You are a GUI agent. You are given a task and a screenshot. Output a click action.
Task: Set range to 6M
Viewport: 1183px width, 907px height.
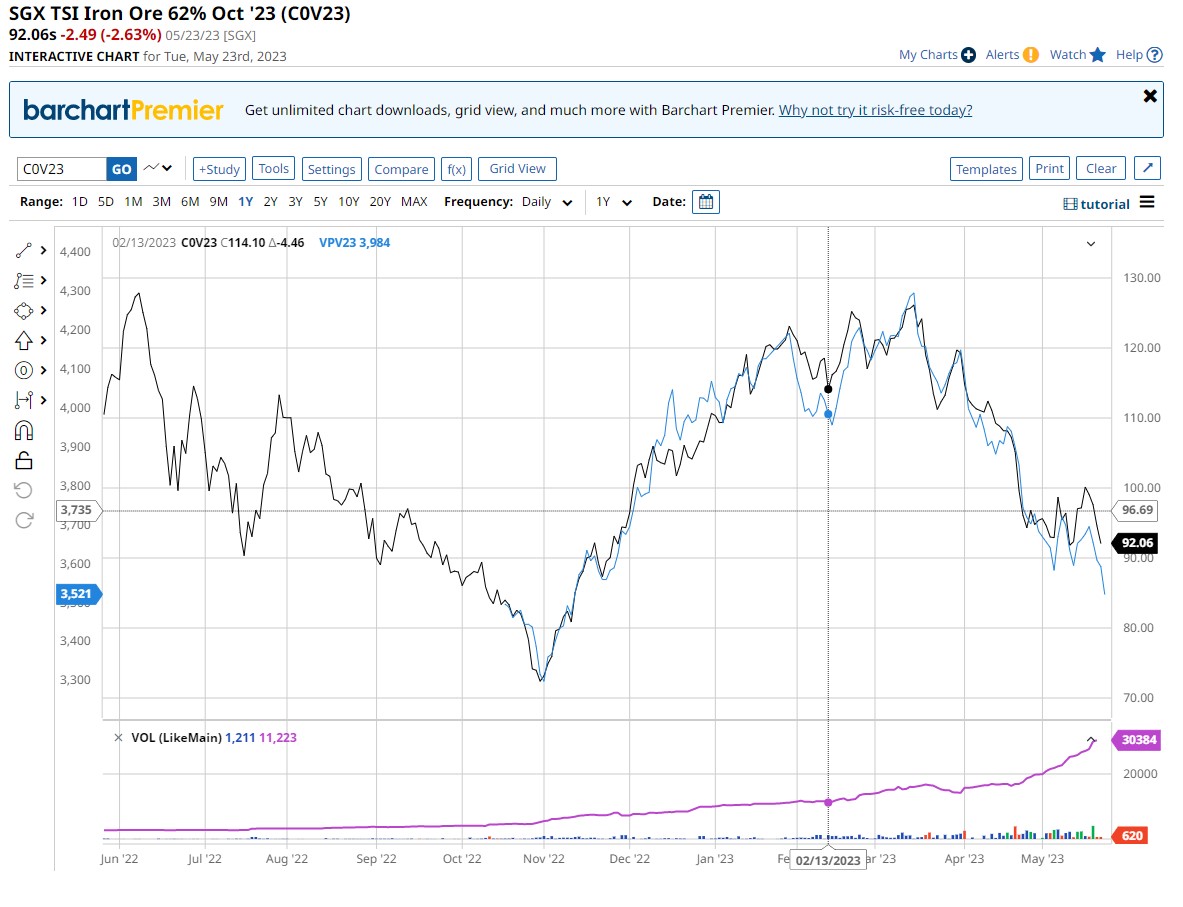pos(190,202)
